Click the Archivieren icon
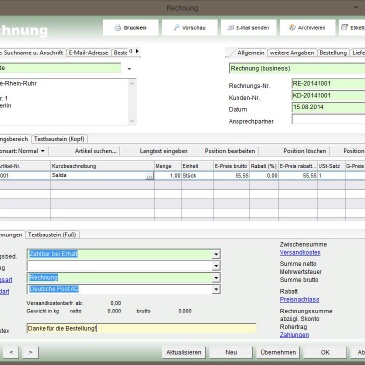Screen dimensions: 365x365 (292, 28)
